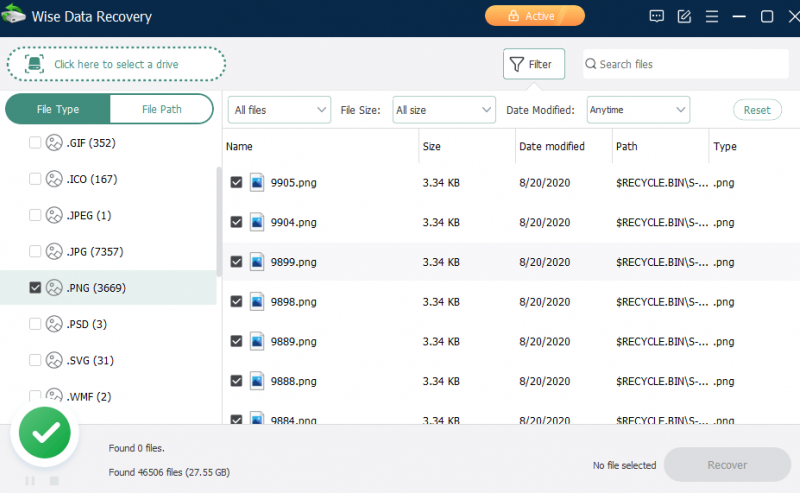Click the .PNG image type icon
Image resolution: width=800 pixels, height=493 pixels.
coord(54,288)
